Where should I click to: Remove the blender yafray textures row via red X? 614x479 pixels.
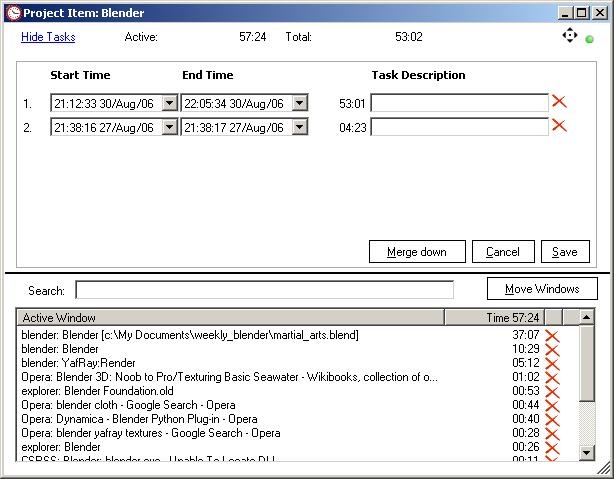pos(552,434)
